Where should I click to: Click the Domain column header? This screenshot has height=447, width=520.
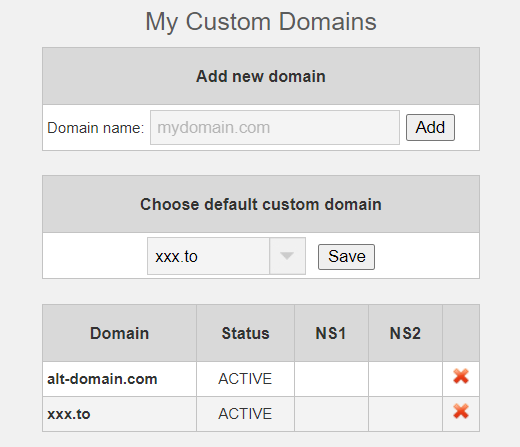[119, 333]
